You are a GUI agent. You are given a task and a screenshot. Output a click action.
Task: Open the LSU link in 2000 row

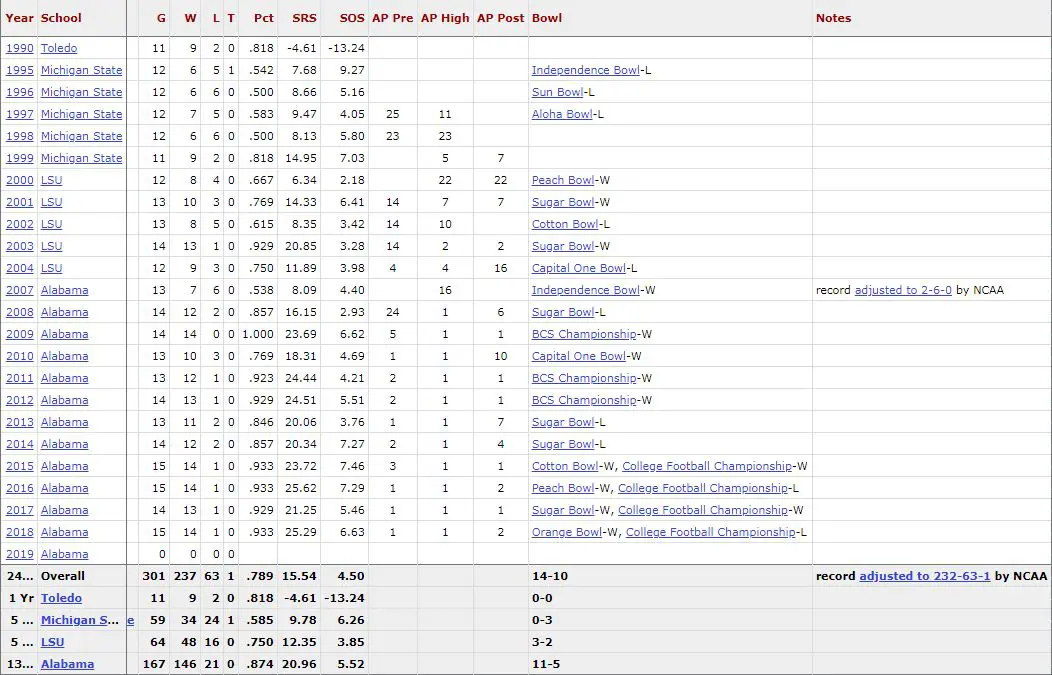(x=51, y=180)
